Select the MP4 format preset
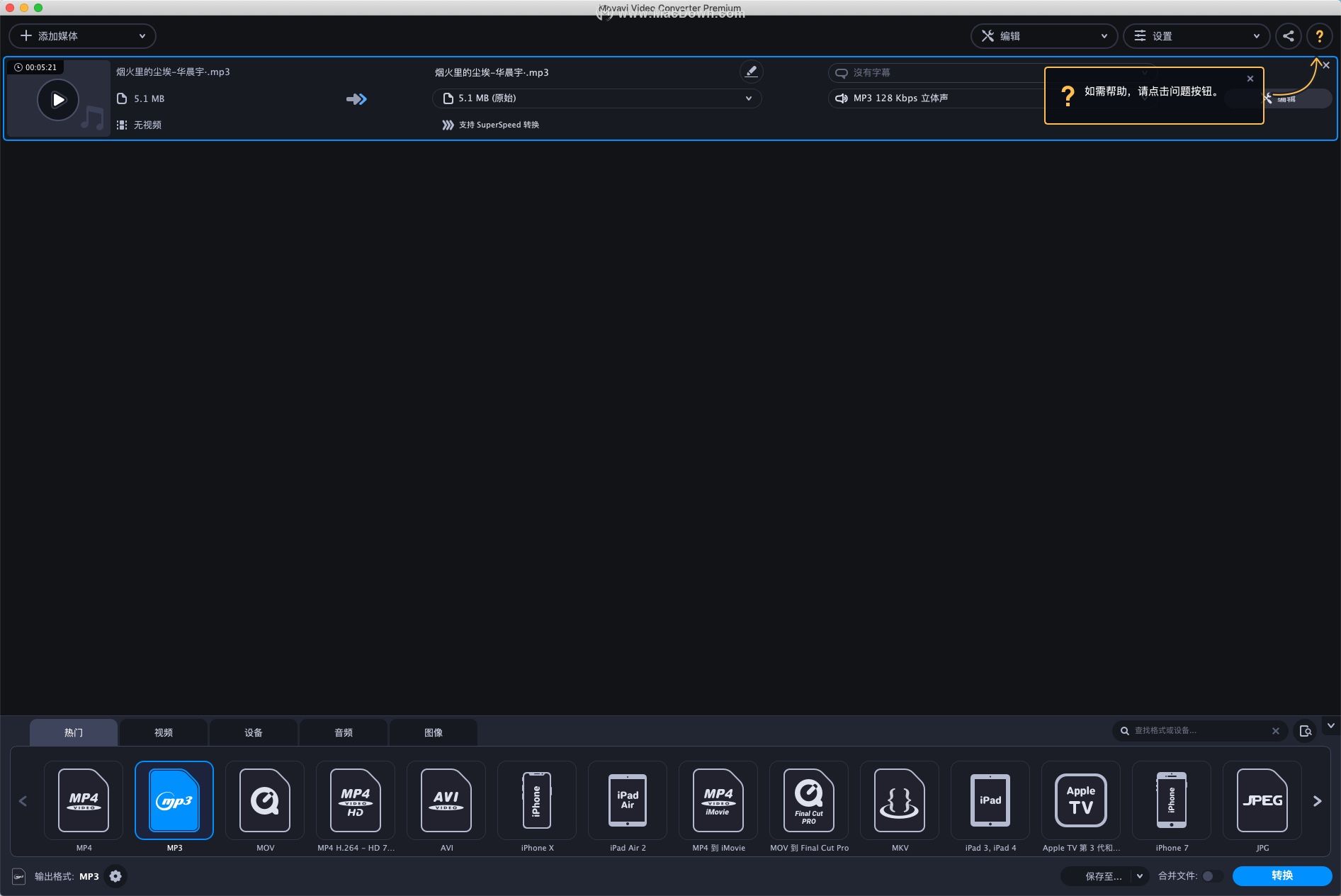1341x896 pixels. pyautogui.click(x=84, y=800)
